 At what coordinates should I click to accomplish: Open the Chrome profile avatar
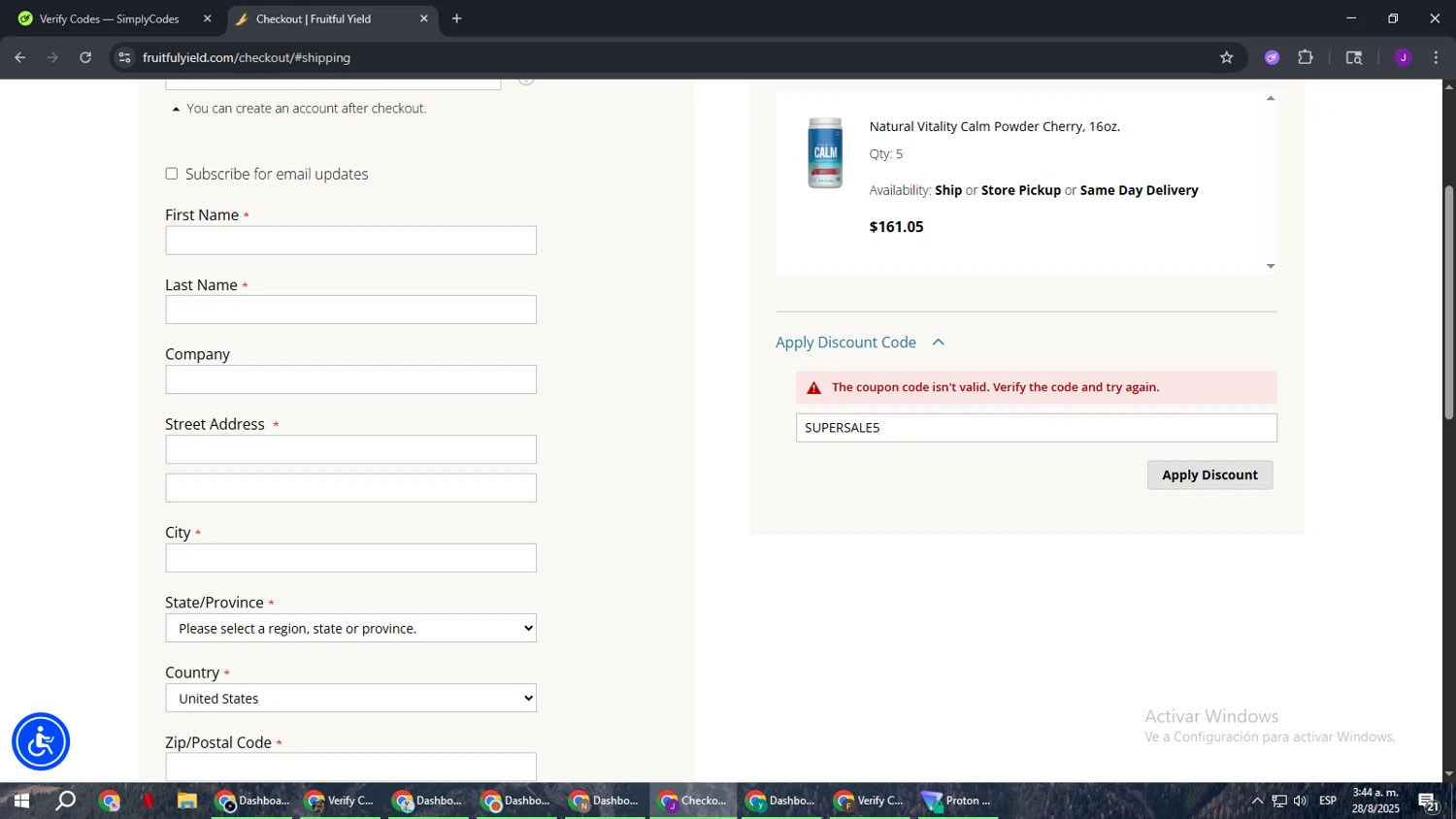click(1403, 57)
